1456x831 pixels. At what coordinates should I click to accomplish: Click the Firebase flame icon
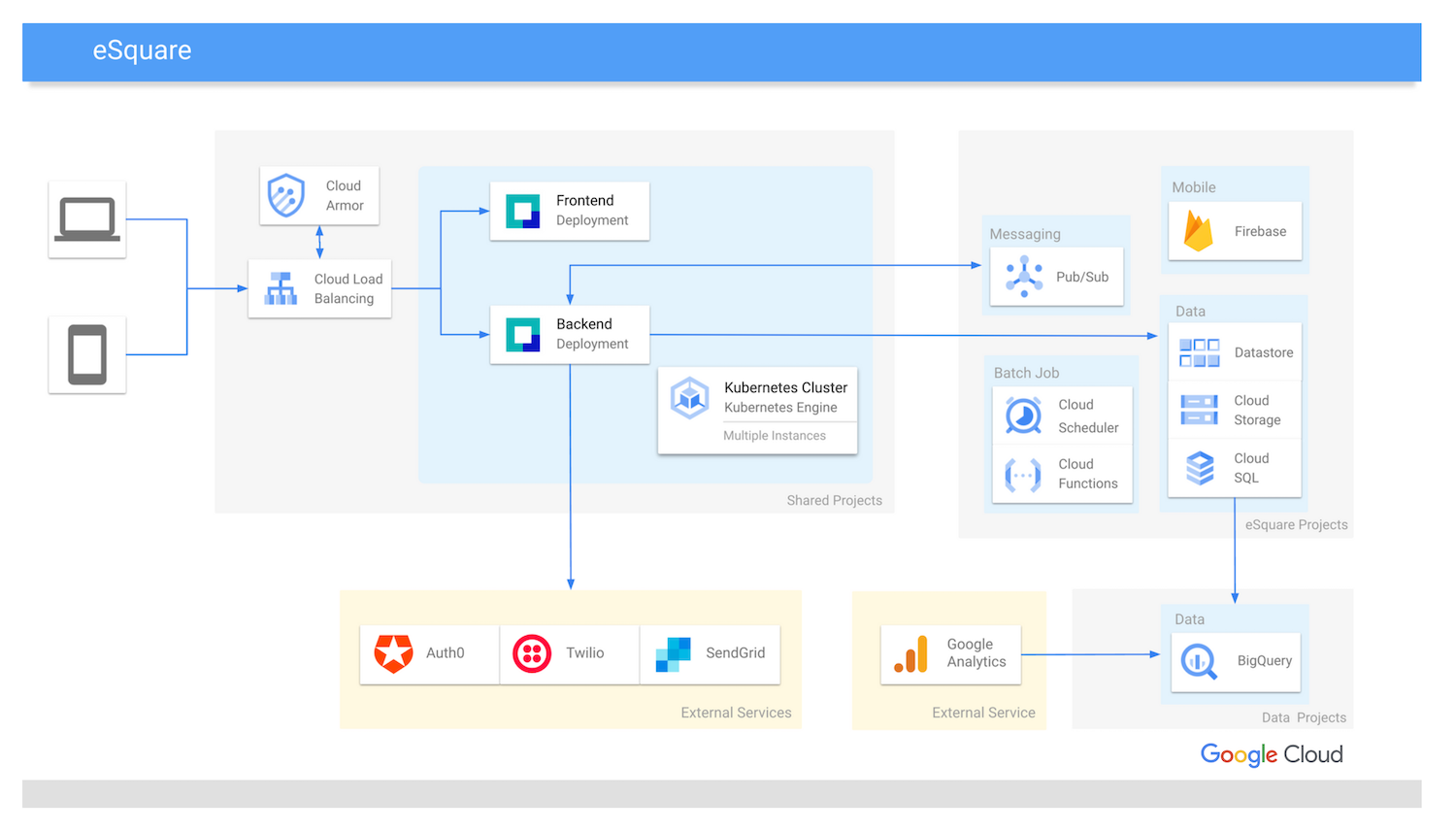(1199, 231)
